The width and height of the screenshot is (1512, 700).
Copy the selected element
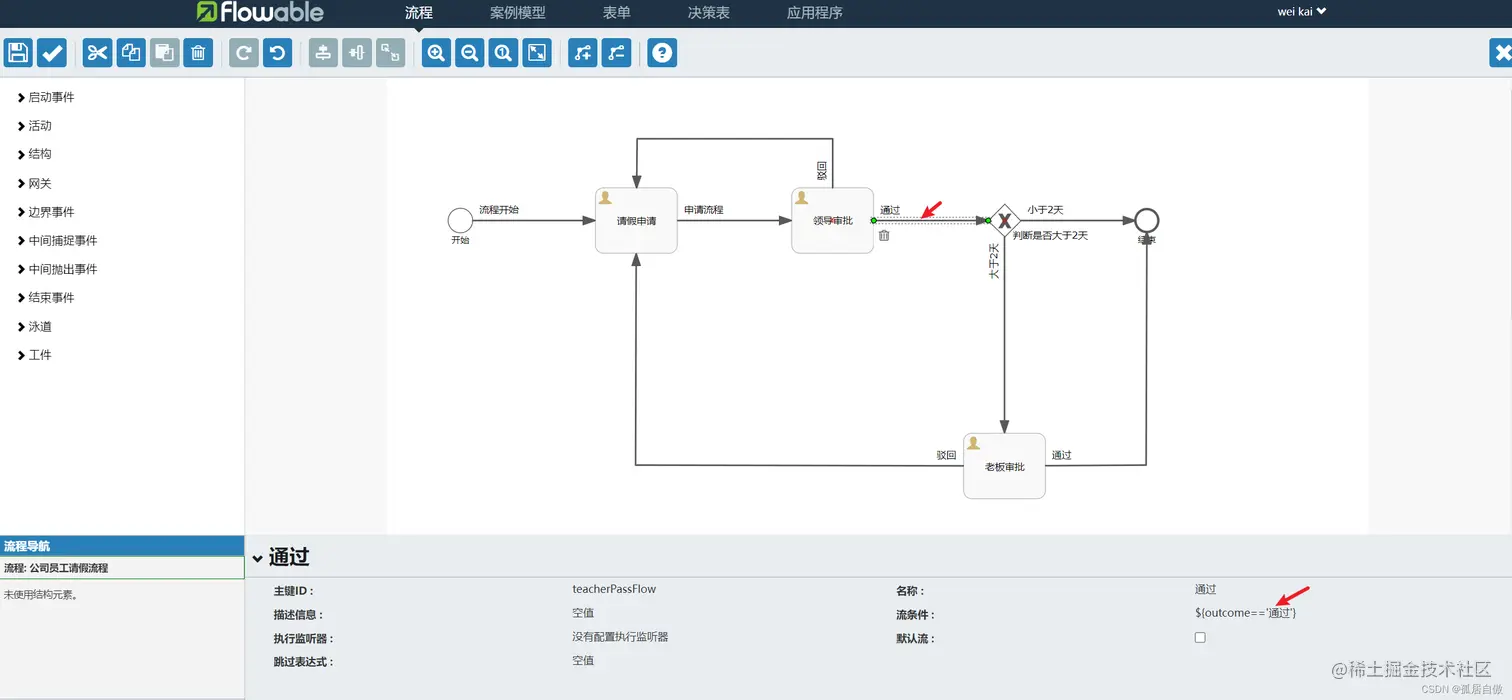click(131, 53)
